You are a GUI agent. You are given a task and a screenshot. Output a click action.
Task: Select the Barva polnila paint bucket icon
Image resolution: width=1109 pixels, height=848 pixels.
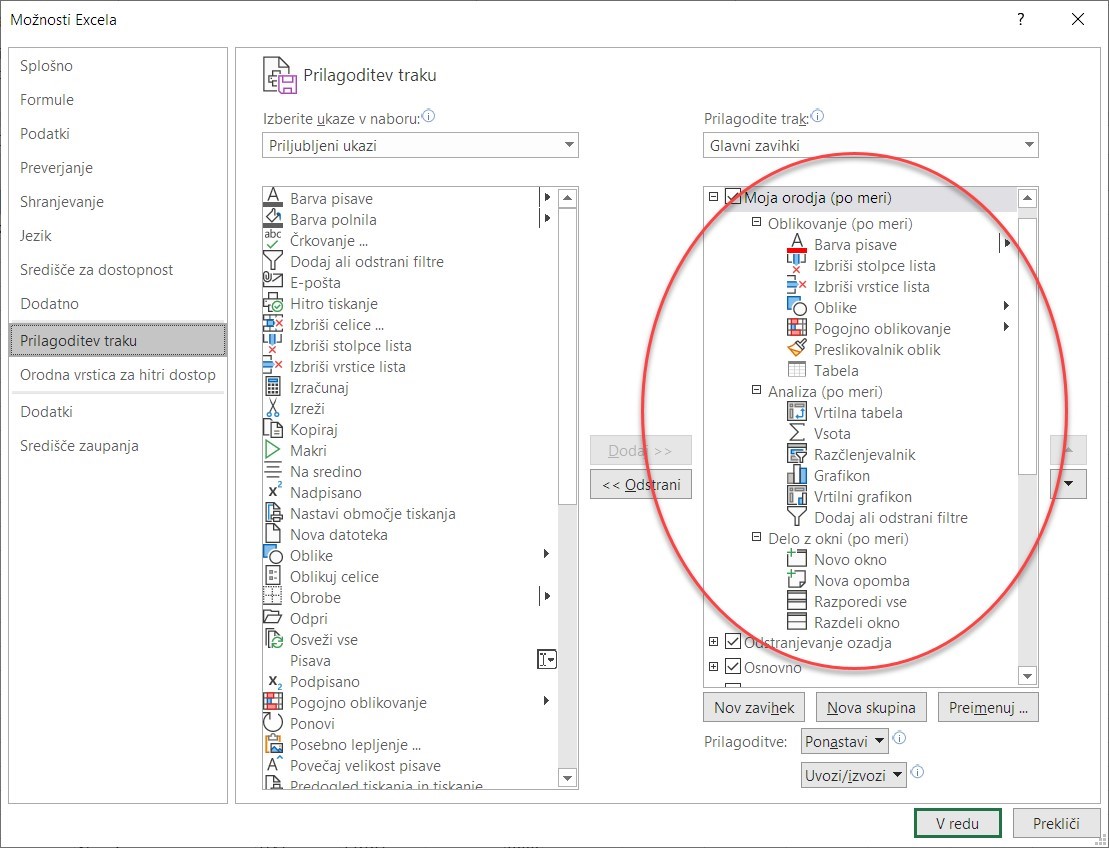(273, 219)
